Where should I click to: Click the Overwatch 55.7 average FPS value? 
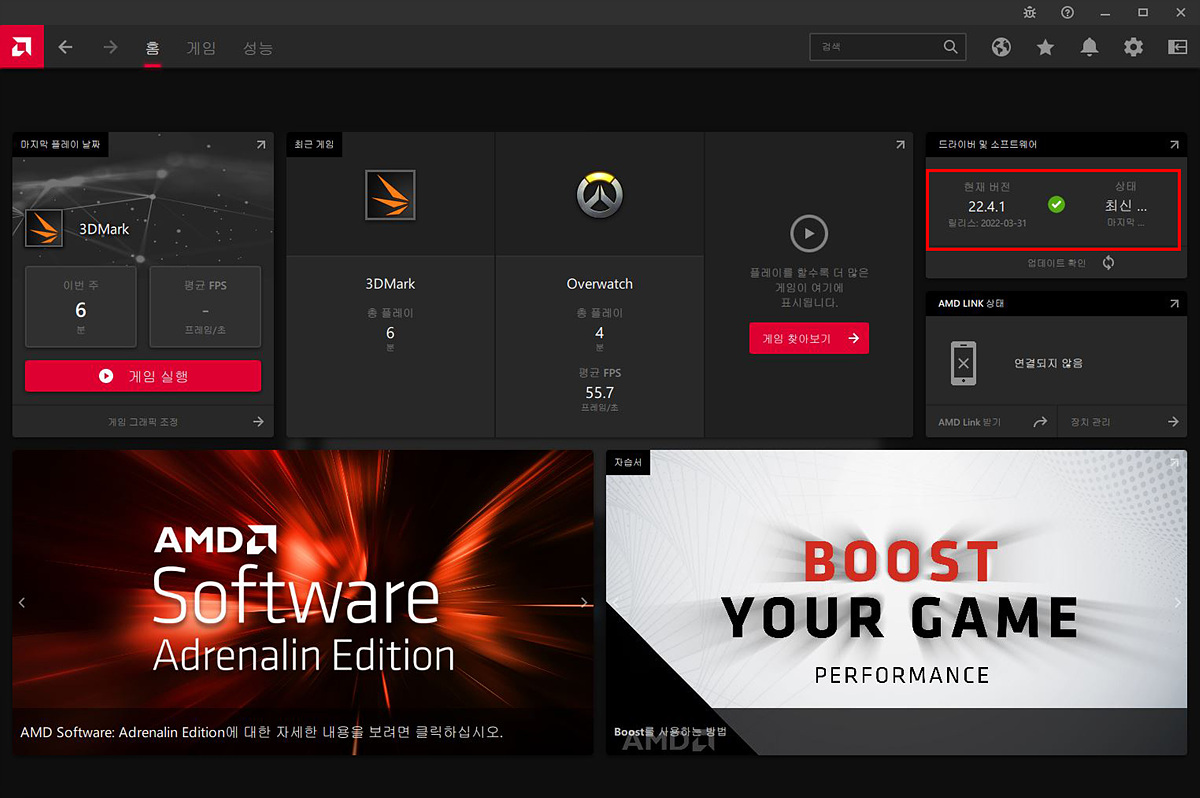(x=600, y=393)
